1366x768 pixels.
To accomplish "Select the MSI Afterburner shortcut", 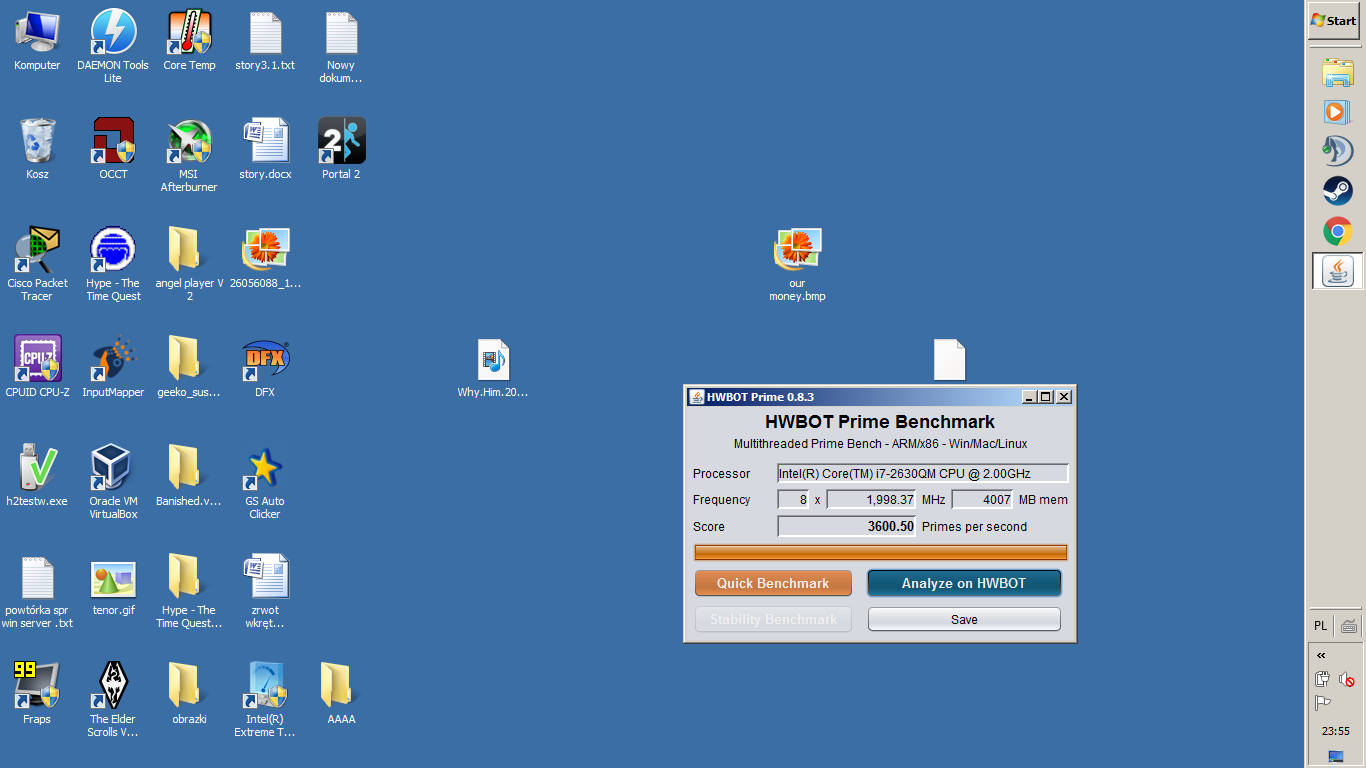I will [189, 155].
